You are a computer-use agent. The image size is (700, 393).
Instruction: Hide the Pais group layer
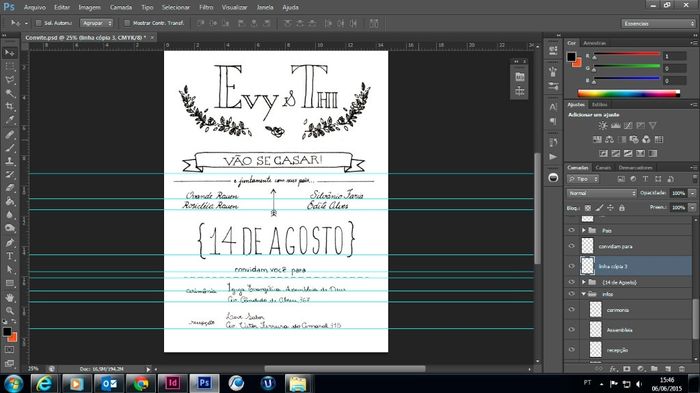[571, 230]
